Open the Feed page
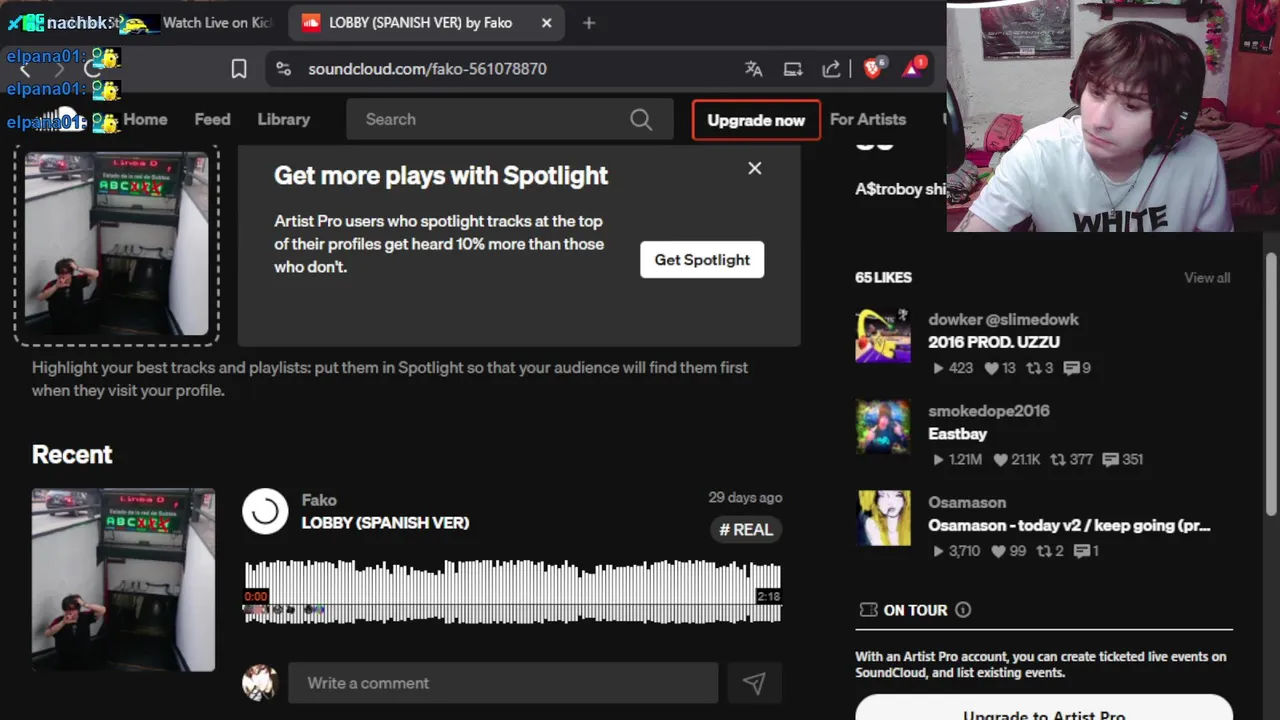This screenshot has height=720, width=1280. pos(212,119)
